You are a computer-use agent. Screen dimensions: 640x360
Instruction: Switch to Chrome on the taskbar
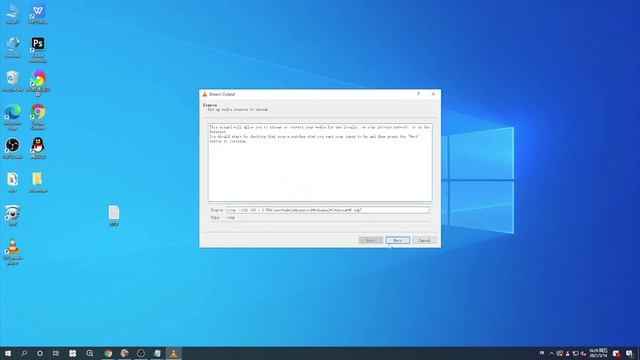point(108,353)
